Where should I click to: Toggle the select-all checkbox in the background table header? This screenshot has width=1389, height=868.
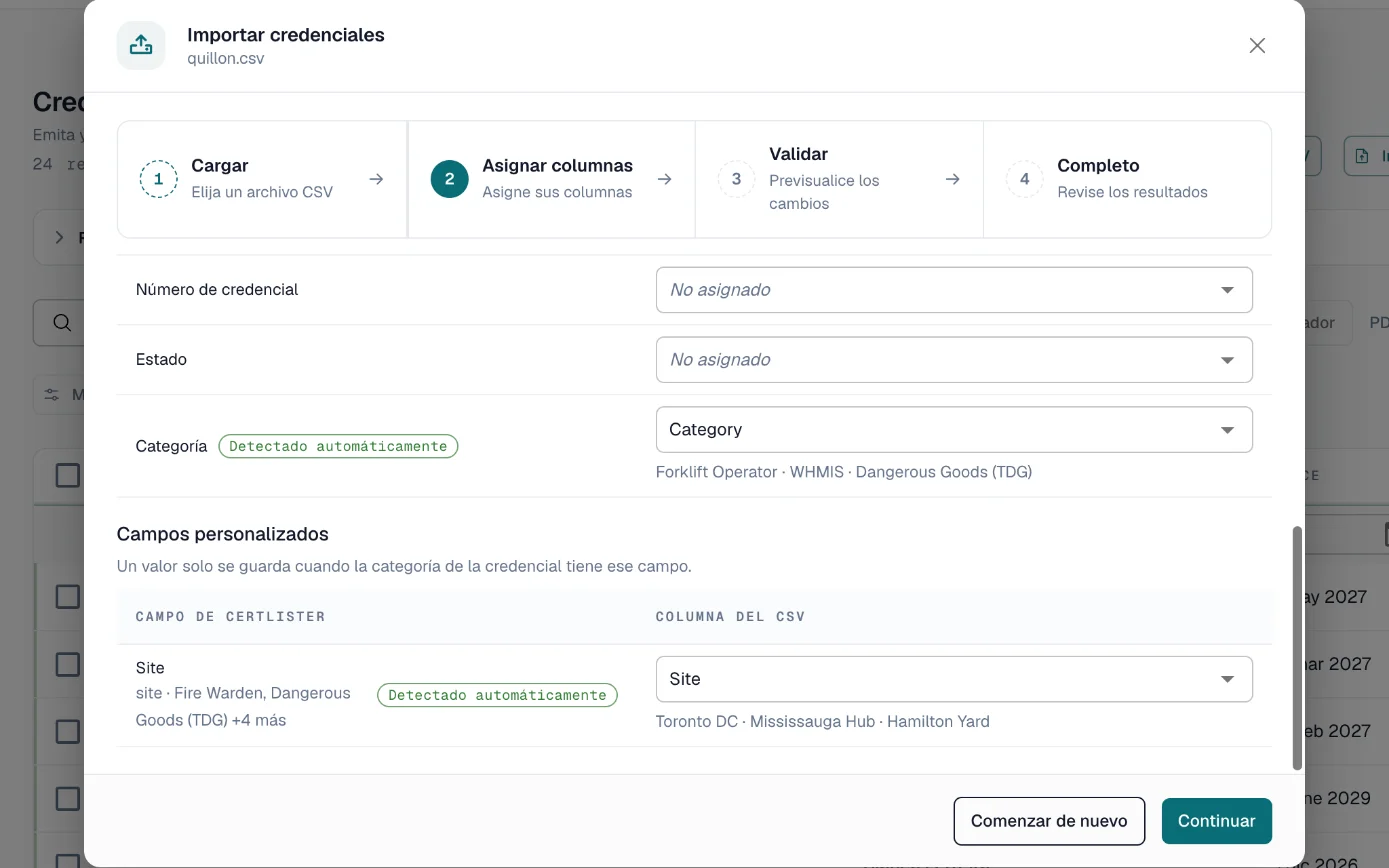(67, 475)
